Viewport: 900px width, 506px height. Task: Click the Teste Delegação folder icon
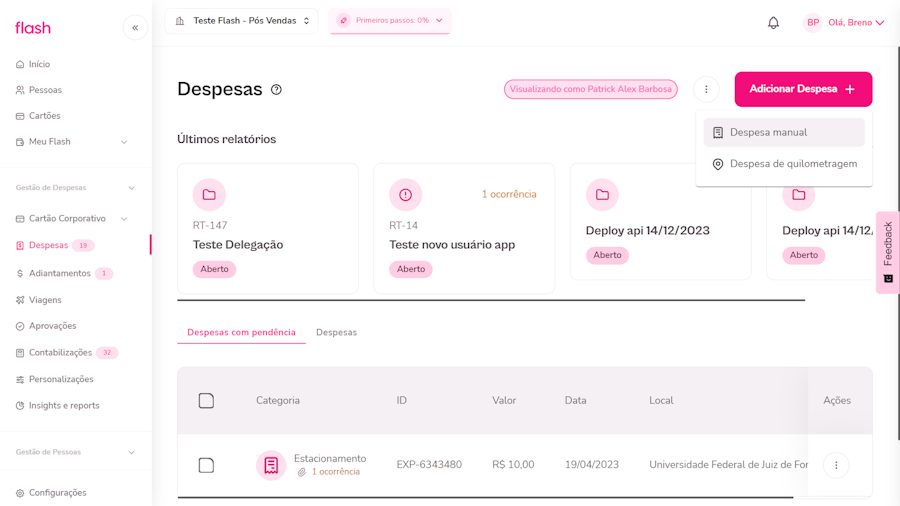point(209,195)
